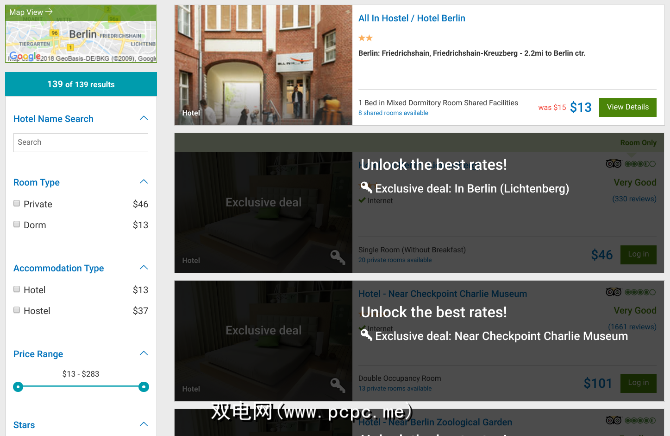Tick the Hotel accommodation type checkbox
This screenshot has height=436, width=670.
(17, 289)
